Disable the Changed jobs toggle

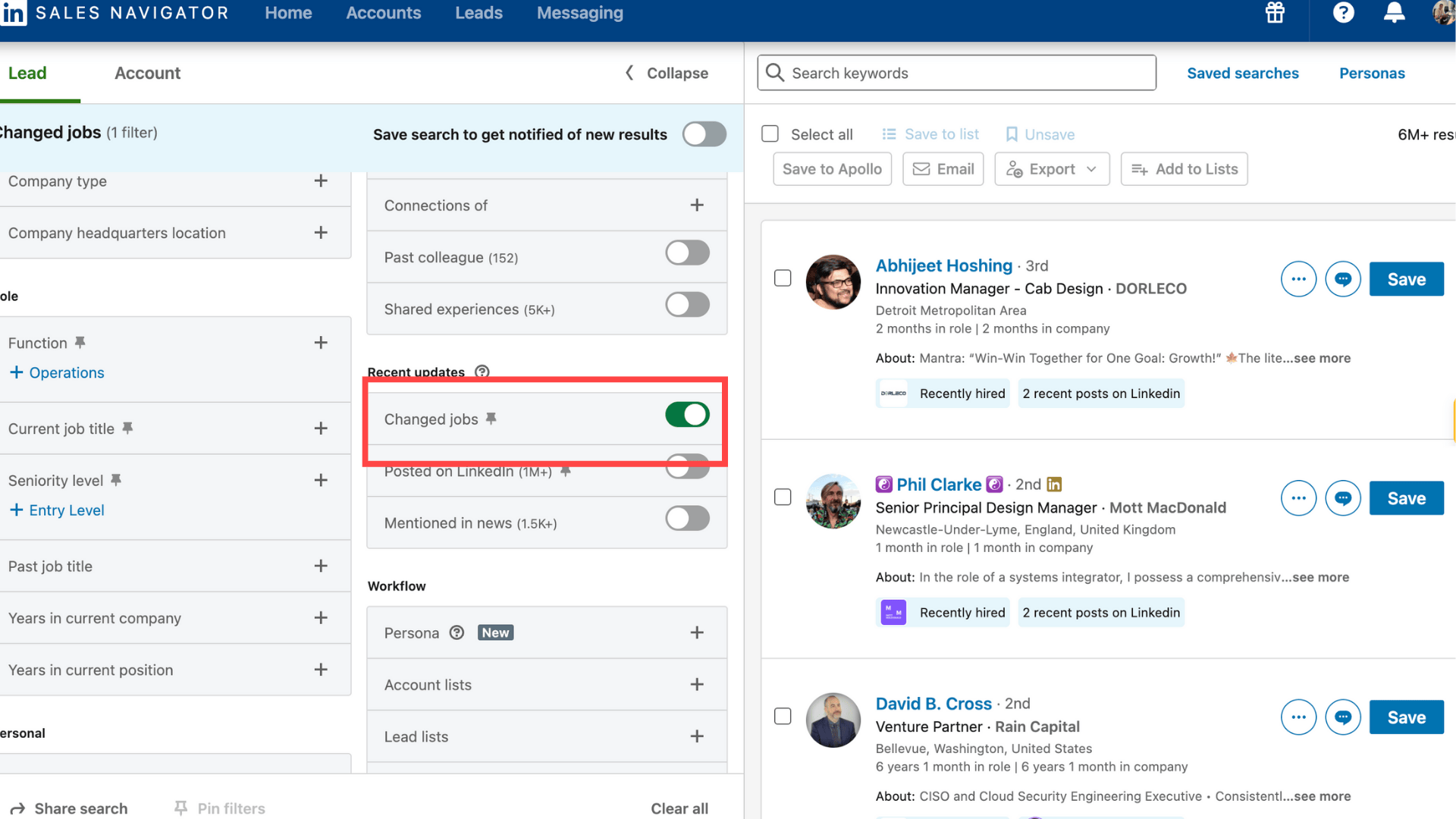[x=687, y=415]
